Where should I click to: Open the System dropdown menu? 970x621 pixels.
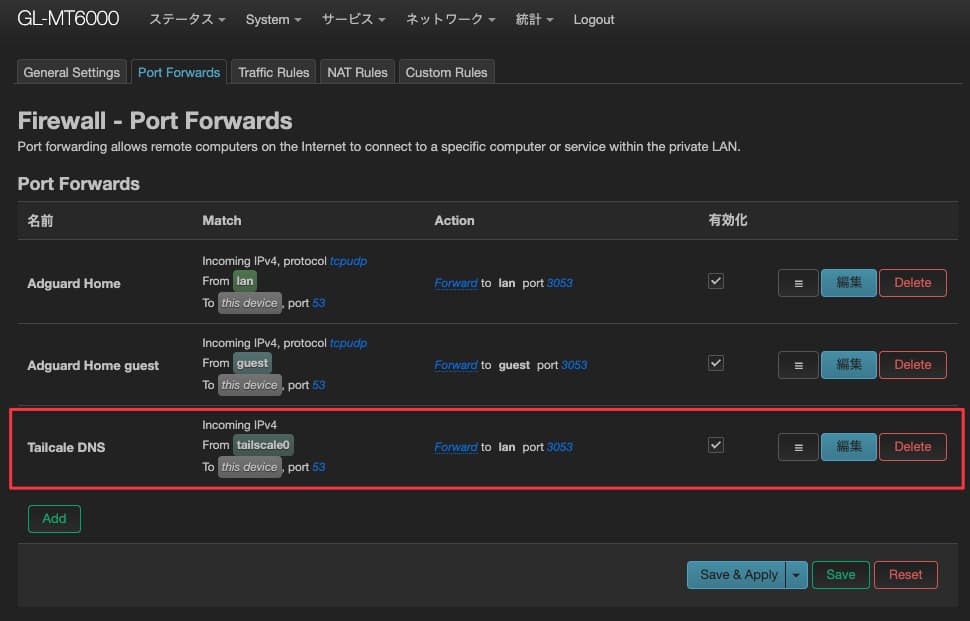pyautogui.click(x=274, y=20)
